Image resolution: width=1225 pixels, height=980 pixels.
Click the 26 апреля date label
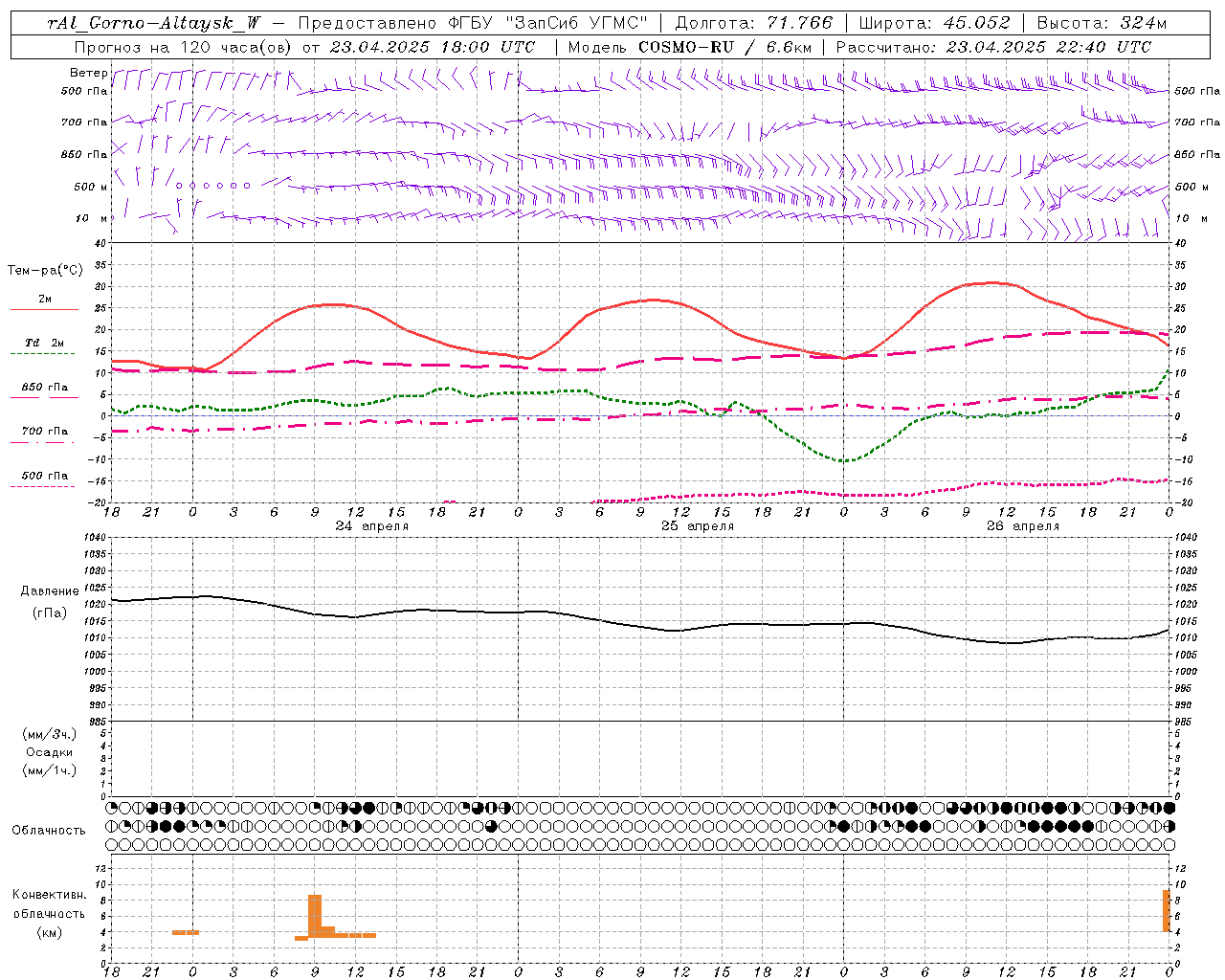[1023, 526]
